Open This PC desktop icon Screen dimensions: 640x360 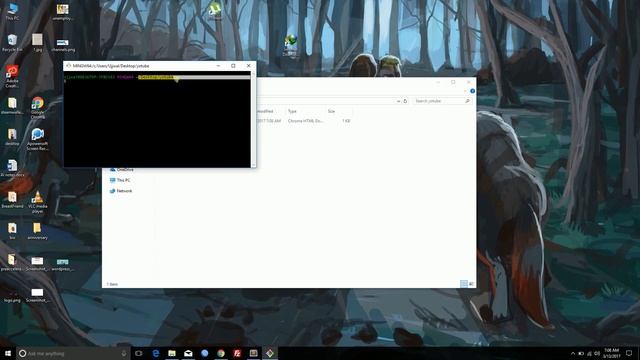pyautogui.click(x=12, y=11)
